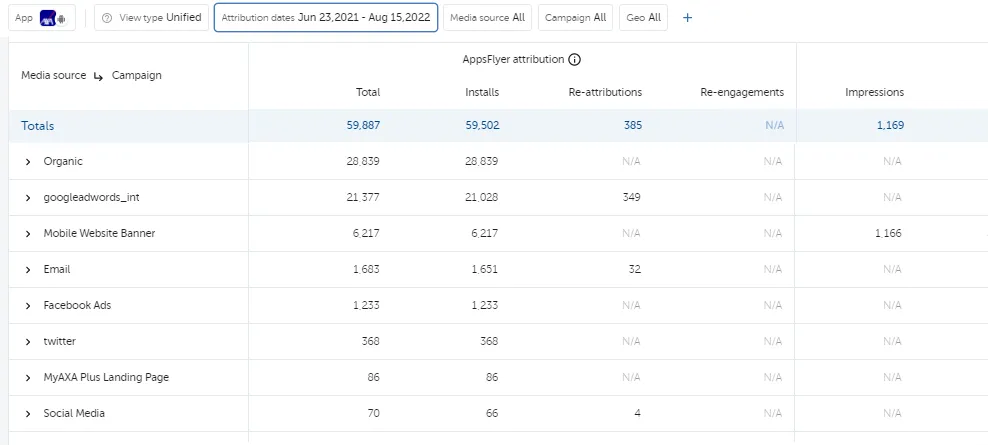
Task: Click the Mobile Website Banner name
Action: tap(99, 233)
